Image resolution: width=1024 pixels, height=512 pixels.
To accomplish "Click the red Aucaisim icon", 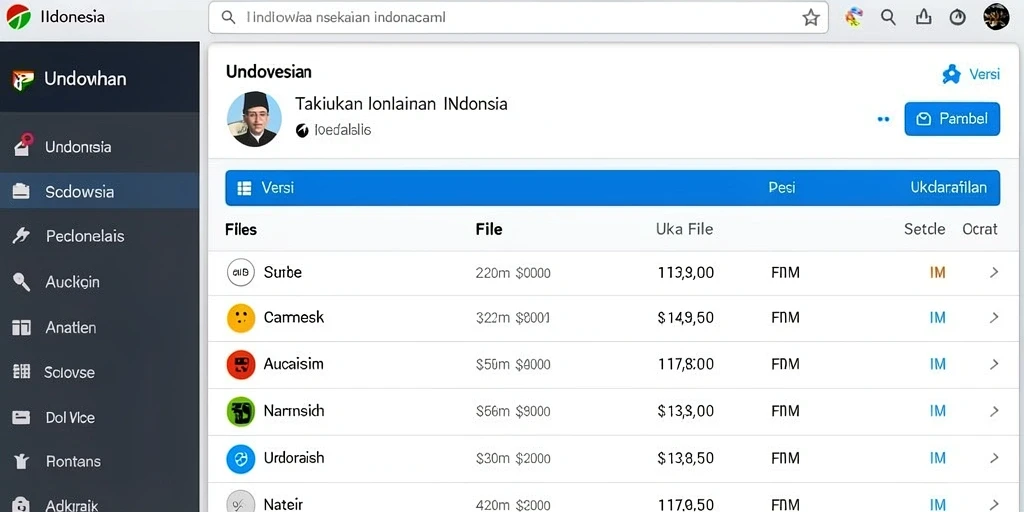I will pyautogui.click(x=240, y=364).
